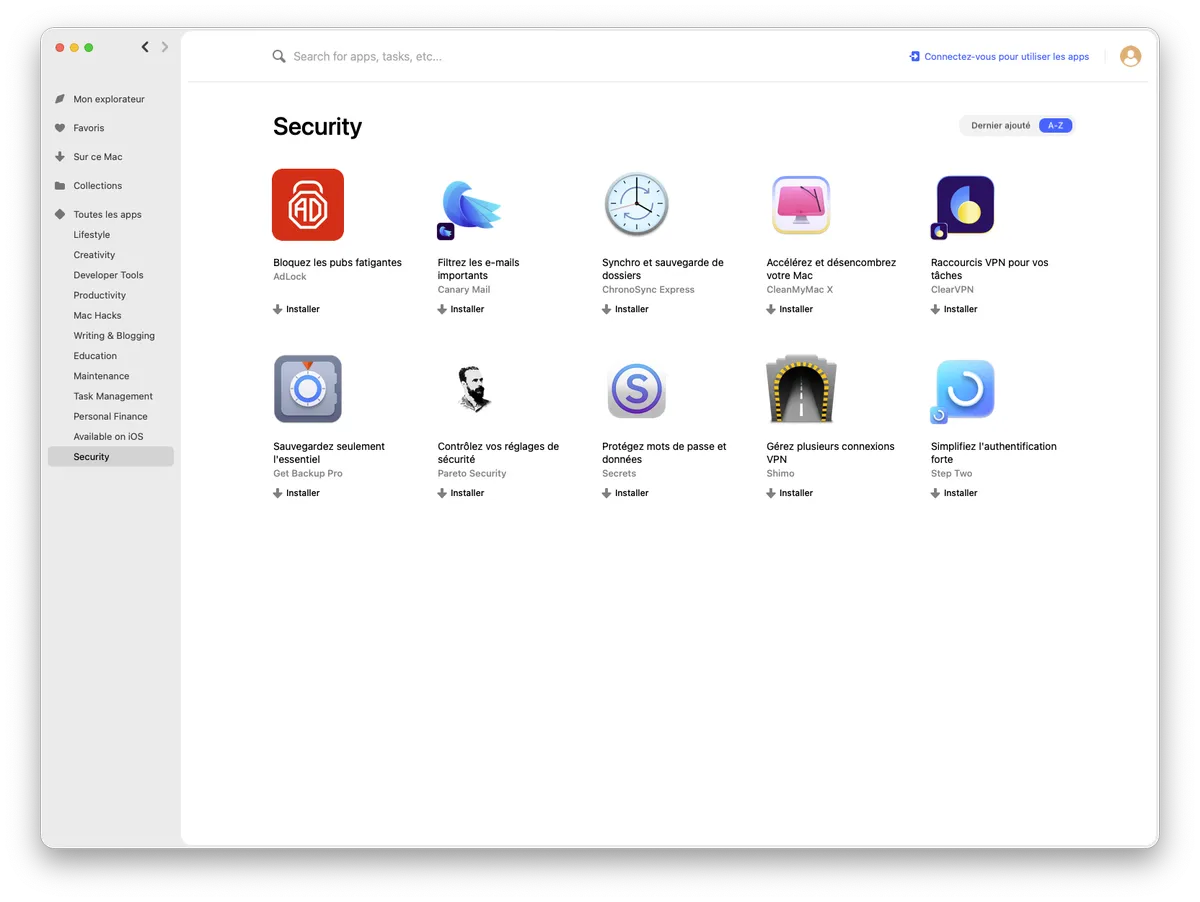Click "Gérez plusieurs connexions VPN" title
This screenshot has height=902, width=1200.
(x=830, y=453)
